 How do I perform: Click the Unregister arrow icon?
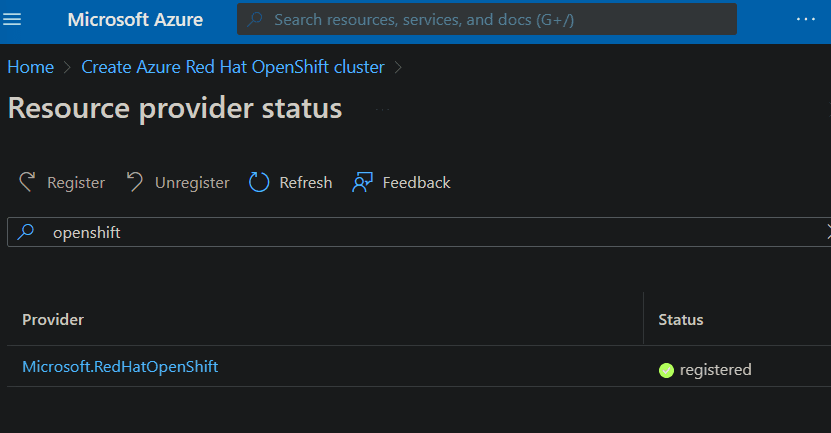click(135, 182)
